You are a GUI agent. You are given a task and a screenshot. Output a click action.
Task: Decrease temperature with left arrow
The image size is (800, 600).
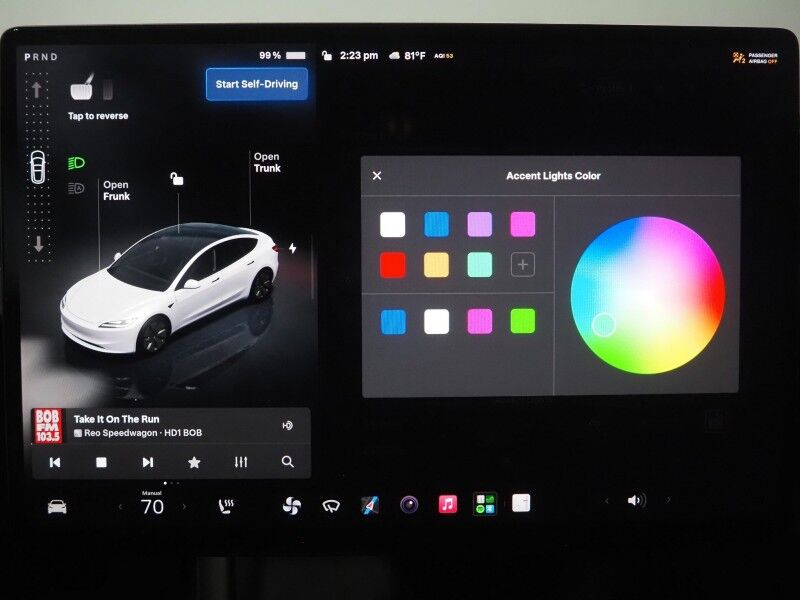click(x=120, y=507)
